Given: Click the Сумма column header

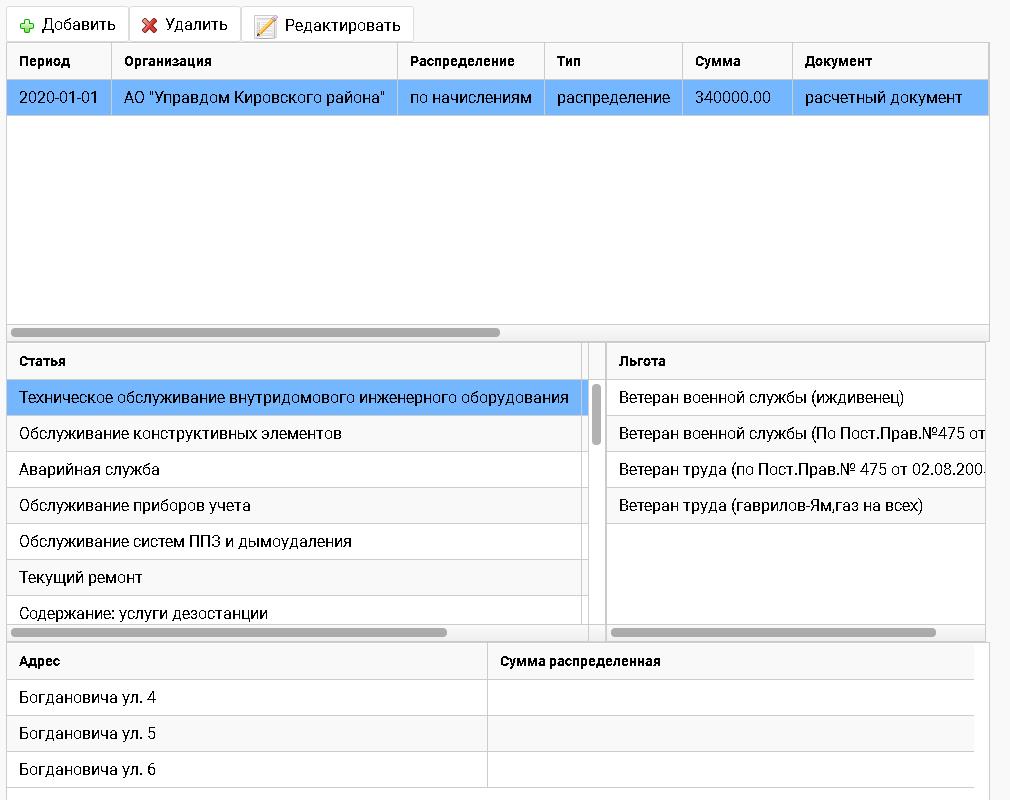Looking at the screenshot, I should [718, 61].
